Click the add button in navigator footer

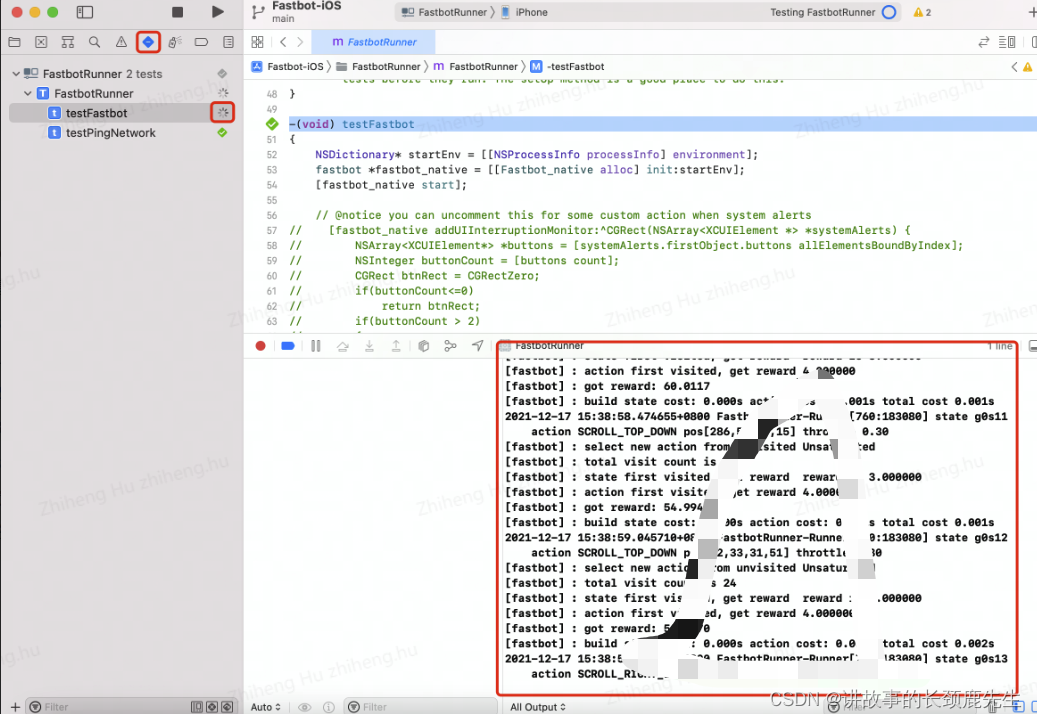pos(15,707)
